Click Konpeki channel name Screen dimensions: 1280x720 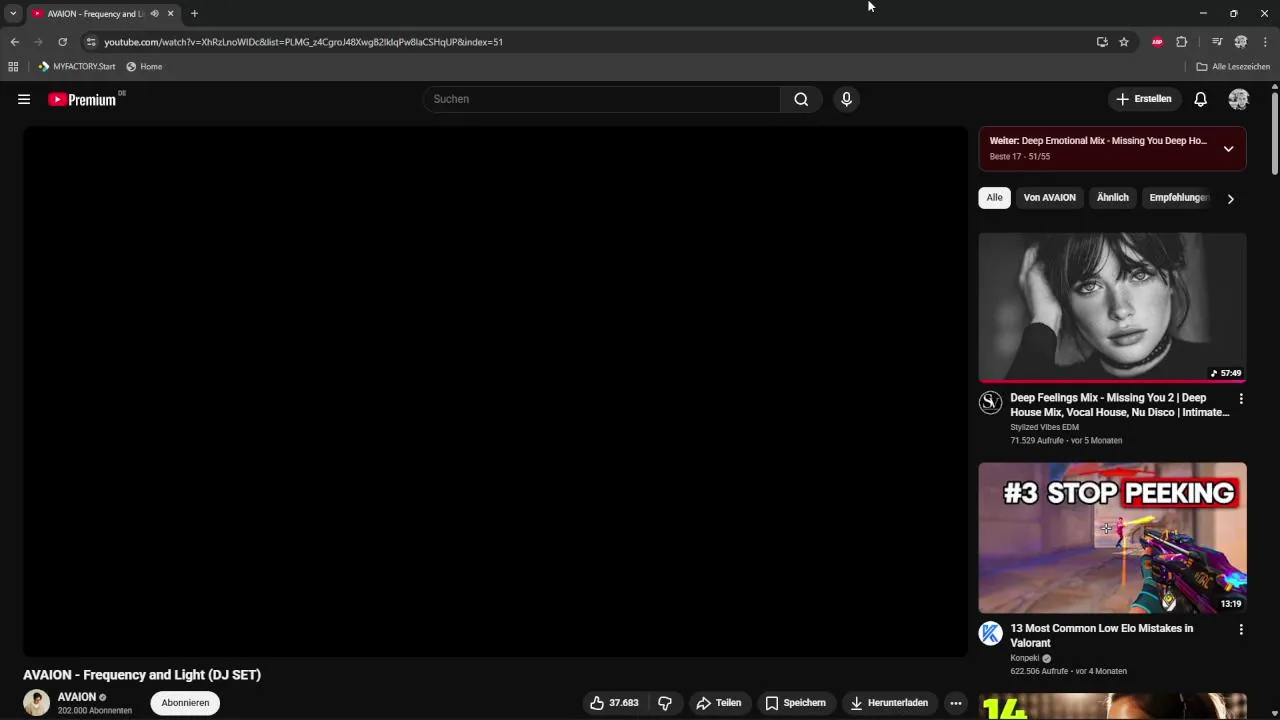(x=1024, y=658)
